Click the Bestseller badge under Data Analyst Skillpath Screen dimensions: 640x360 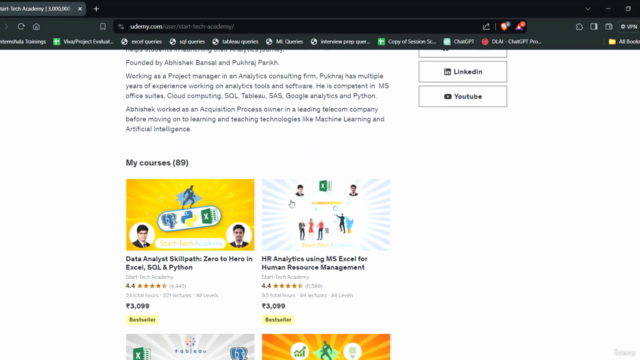click(x=142, y=320)
